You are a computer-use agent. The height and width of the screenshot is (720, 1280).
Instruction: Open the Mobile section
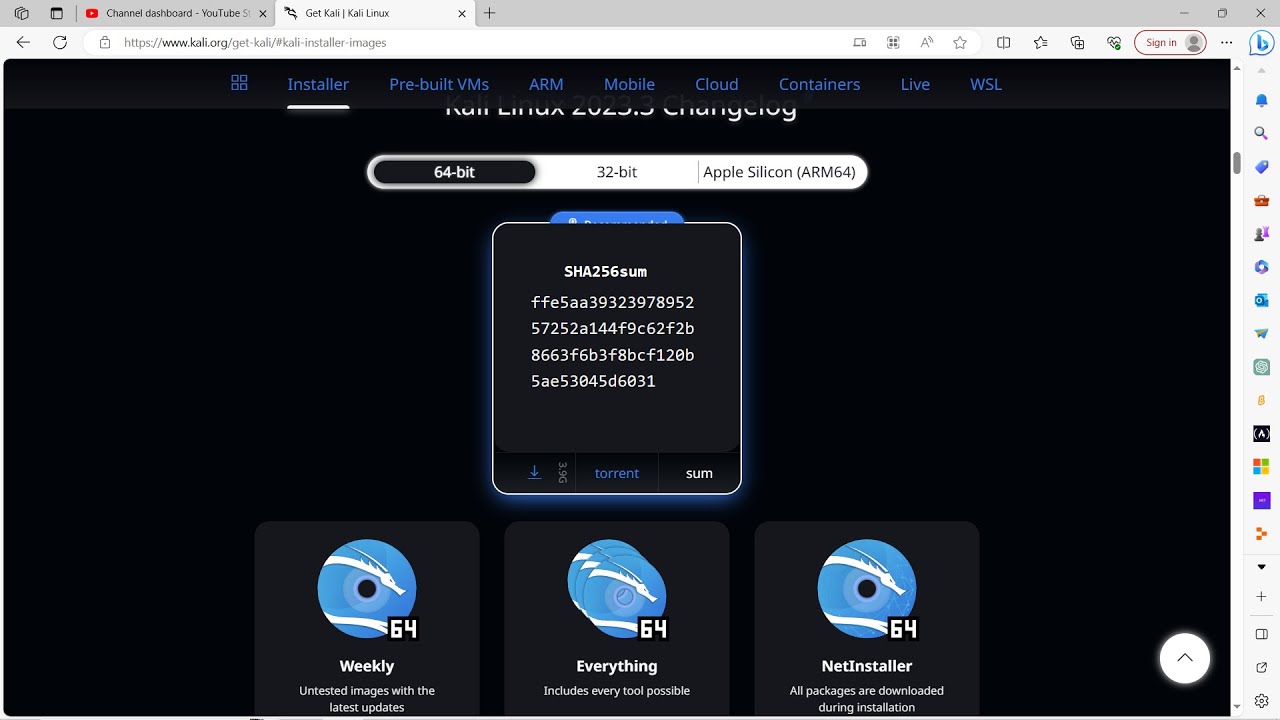(629, 84)
